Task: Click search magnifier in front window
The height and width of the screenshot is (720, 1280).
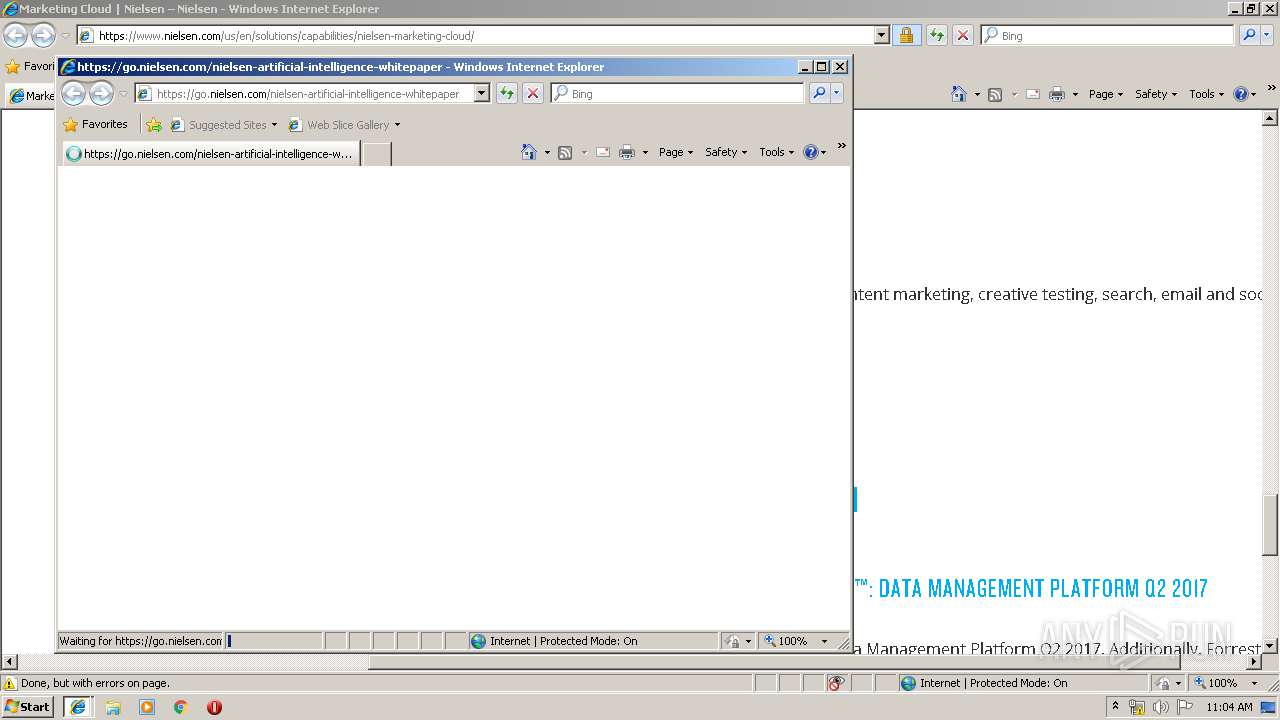Action: (819, 93)
